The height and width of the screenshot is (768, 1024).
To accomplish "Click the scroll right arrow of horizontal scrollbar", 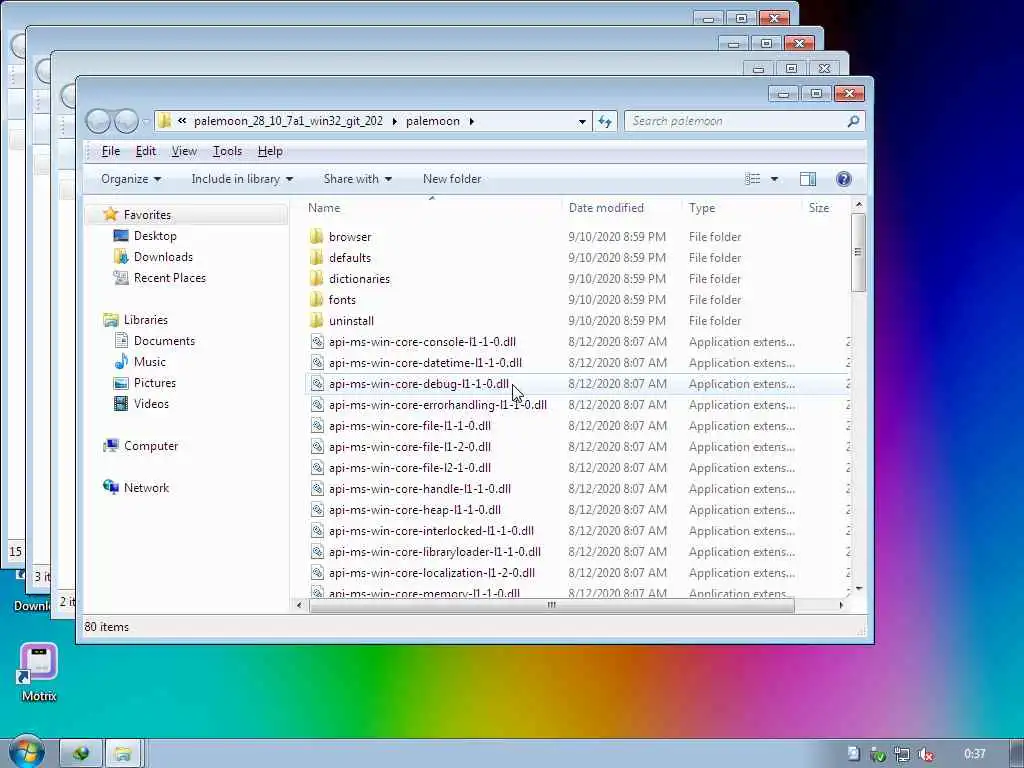I will tap(841, 605).
